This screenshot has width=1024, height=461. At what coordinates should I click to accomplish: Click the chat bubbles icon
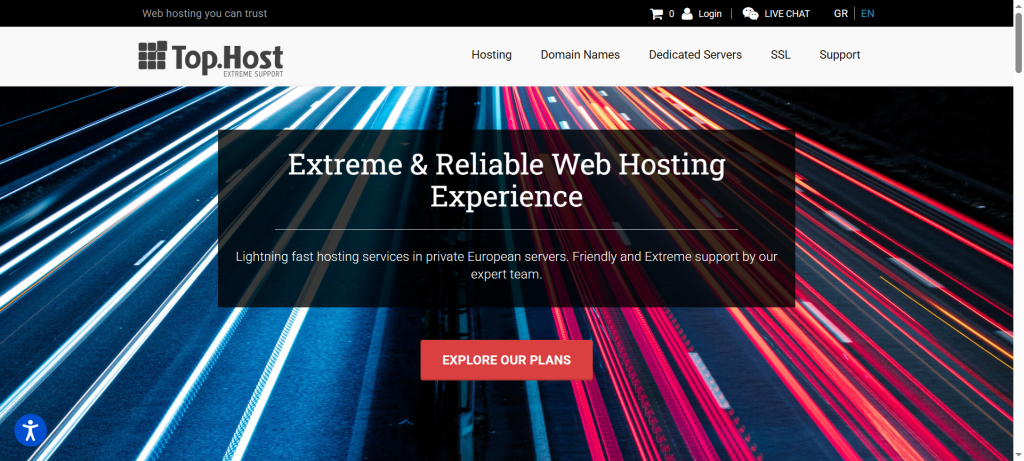[750, 14]
